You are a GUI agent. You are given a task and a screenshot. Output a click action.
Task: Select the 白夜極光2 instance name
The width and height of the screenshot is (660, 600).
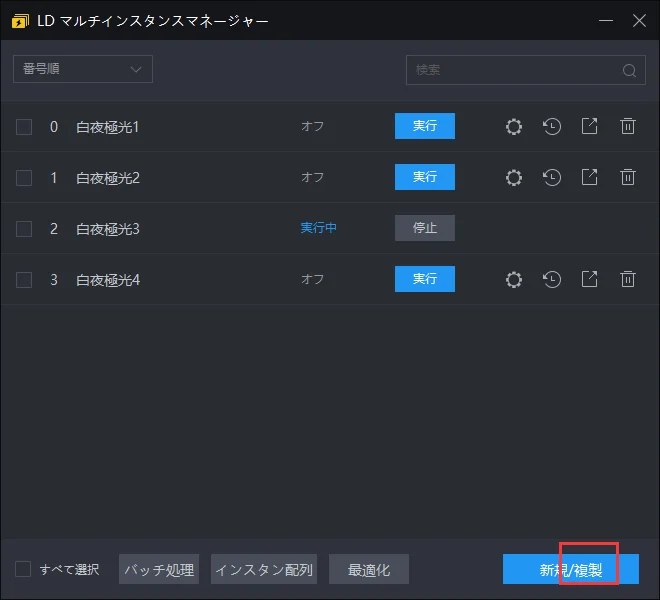(x=108, y=178)
